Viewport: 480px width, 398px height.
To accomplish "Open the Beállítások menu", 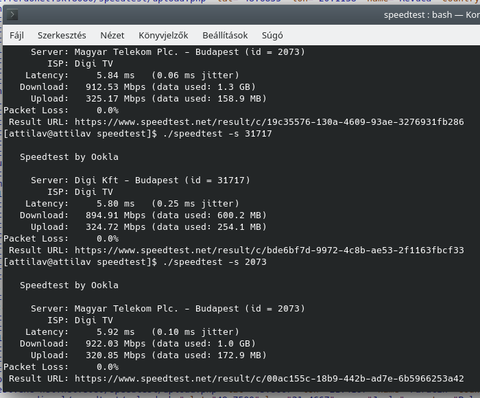I will point(225,35).
